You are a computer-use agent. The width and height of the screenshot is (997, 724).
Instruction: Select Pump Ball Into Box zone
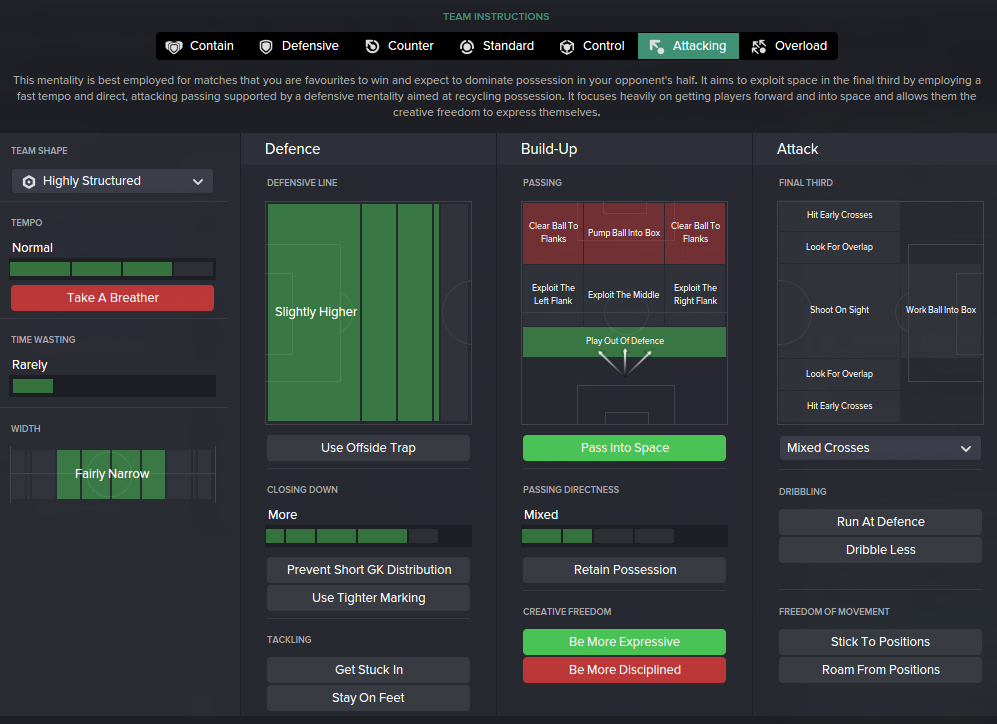tap(624, 233)
